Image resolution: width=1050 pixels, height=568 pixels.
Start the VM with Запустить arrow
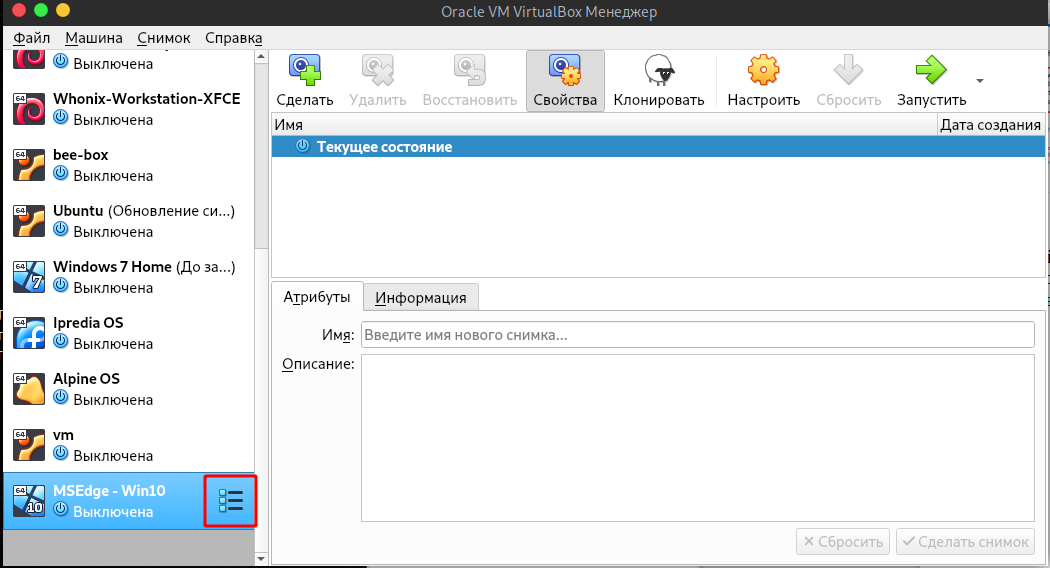[931, 70]
